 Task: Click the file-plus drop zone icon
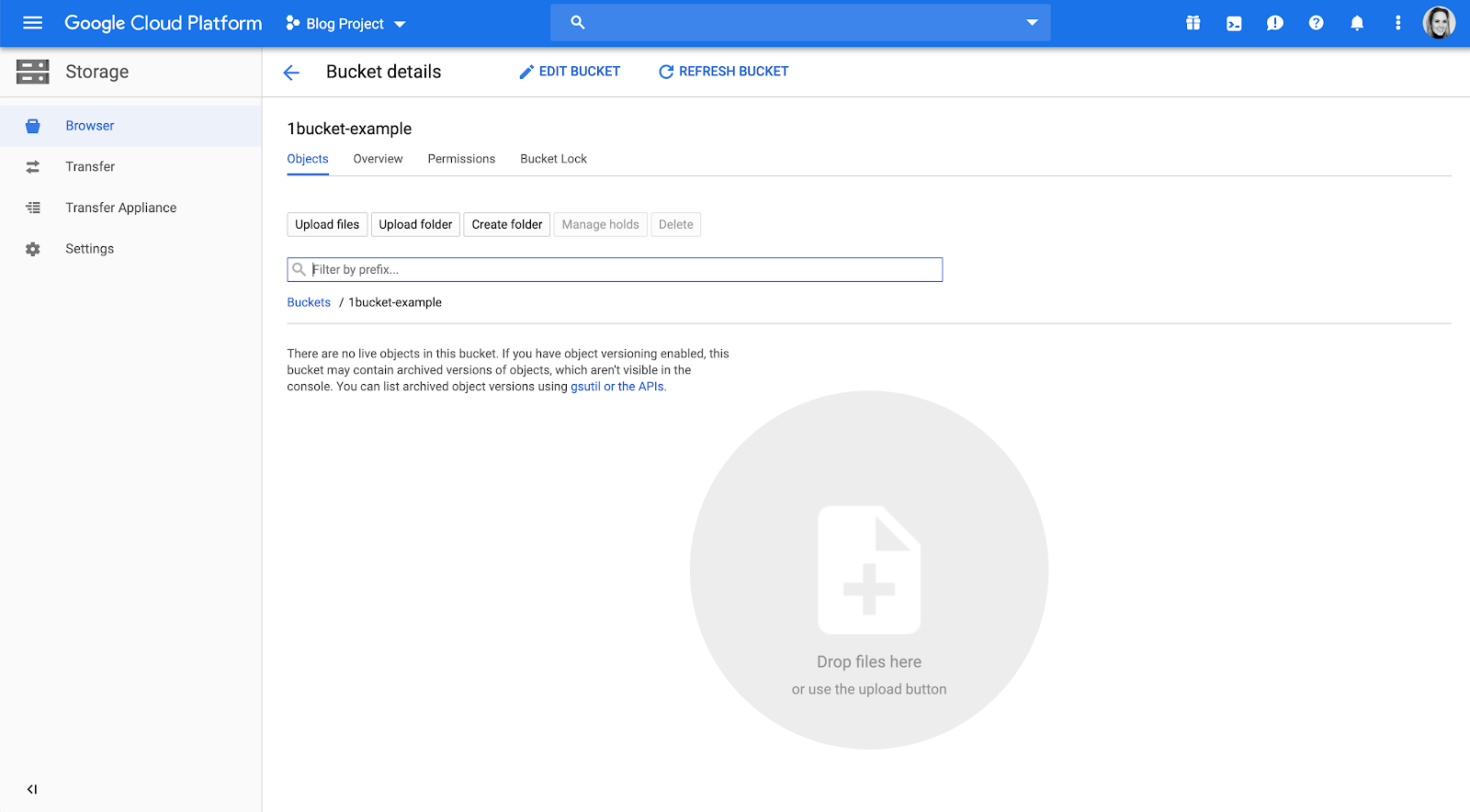click(869, 570)
